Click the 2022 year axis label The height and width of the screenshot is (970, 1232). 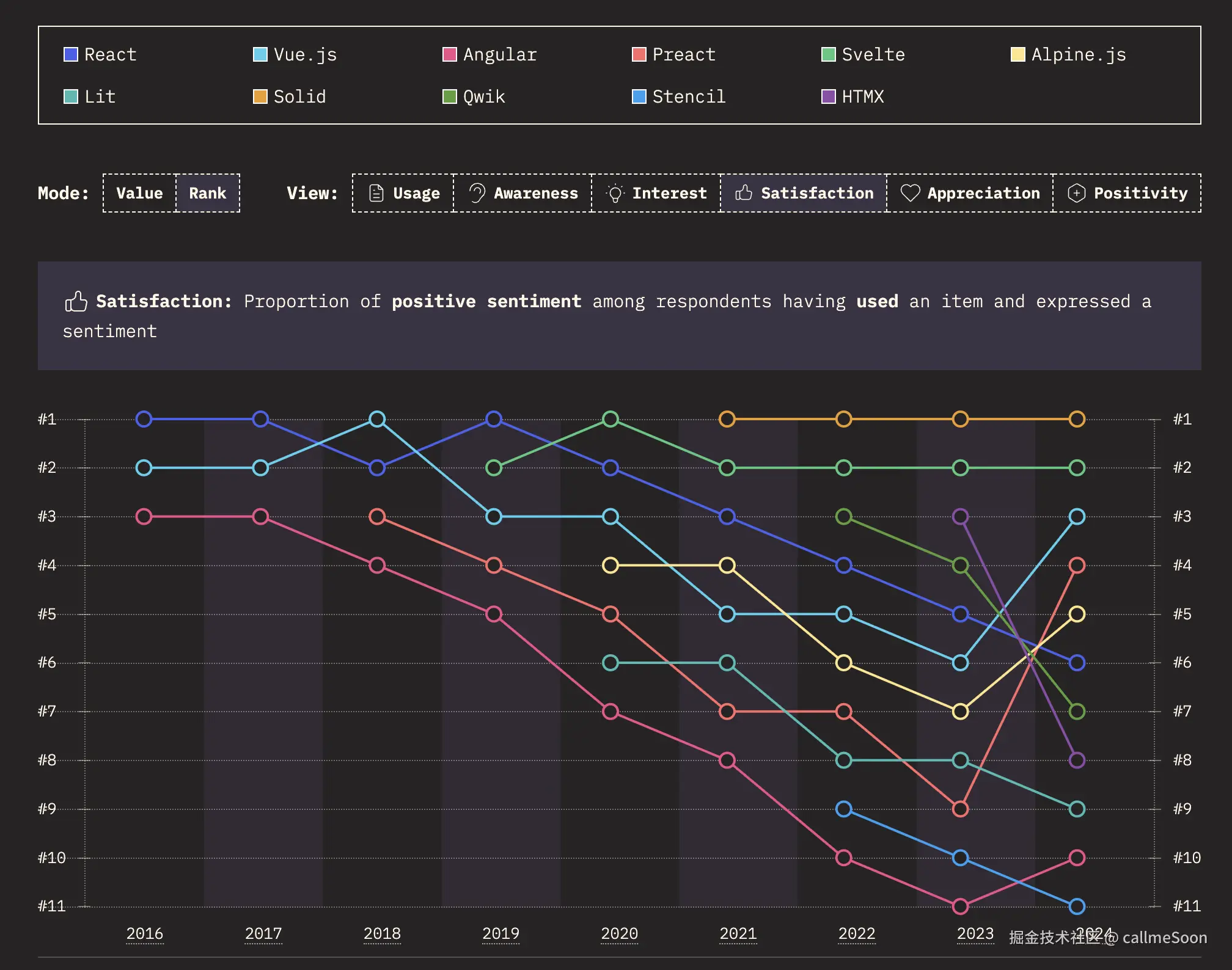pyautogui.click(x=856, y=933)
